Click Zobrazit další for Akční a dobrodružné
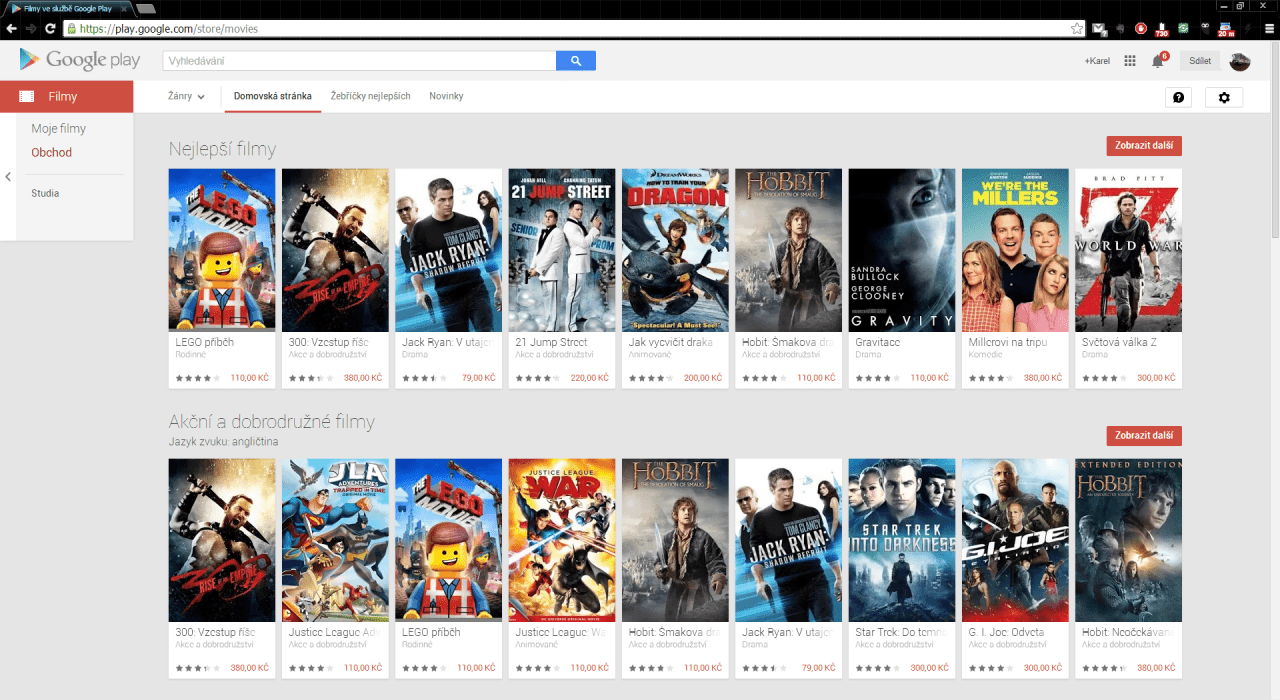Screen dimensions: 1280x700 pyautogui.click(x=1144, y=436)
